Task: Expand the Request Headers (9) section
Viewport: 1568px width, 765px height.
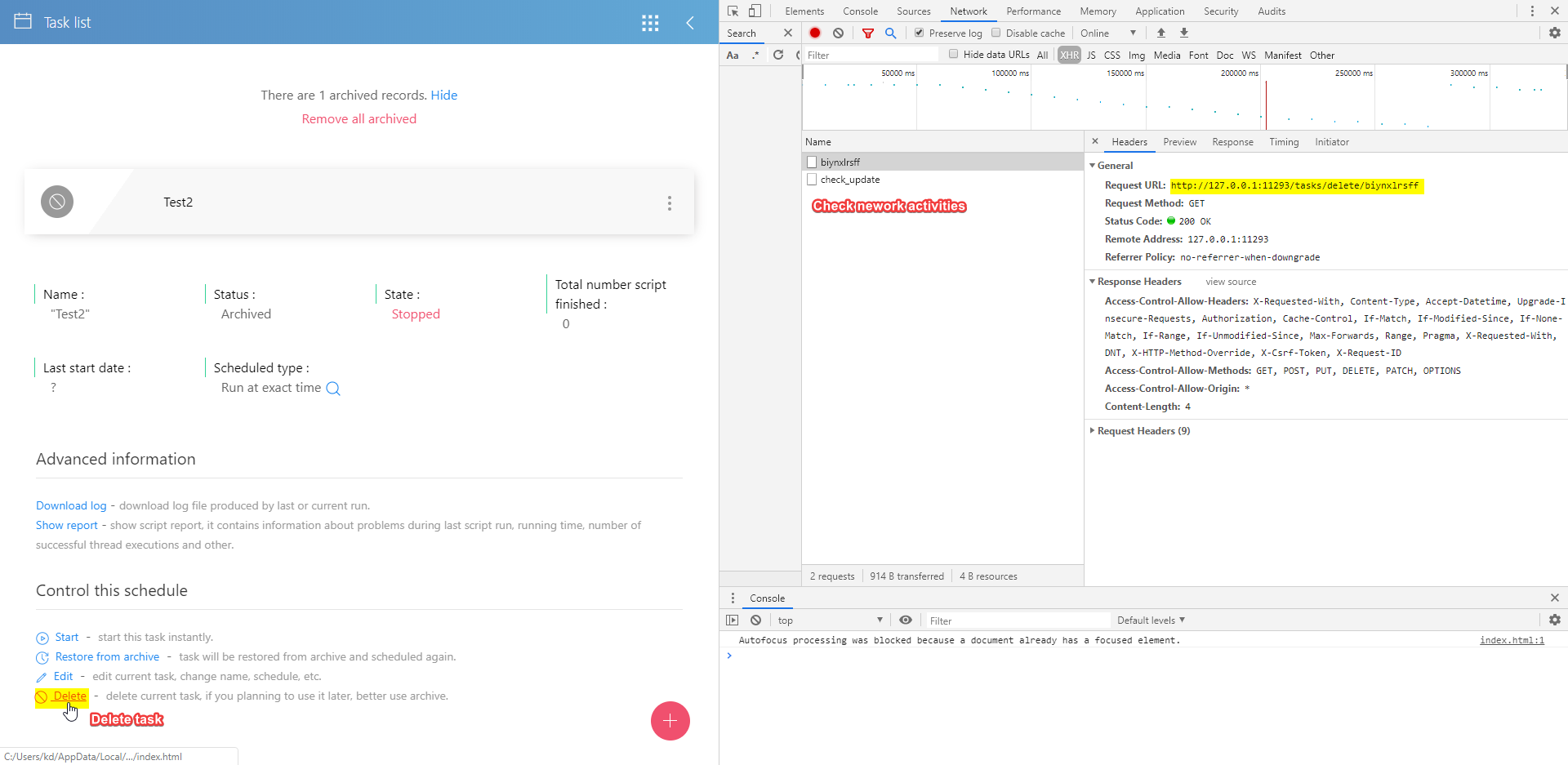Action: coord(1143,431)
